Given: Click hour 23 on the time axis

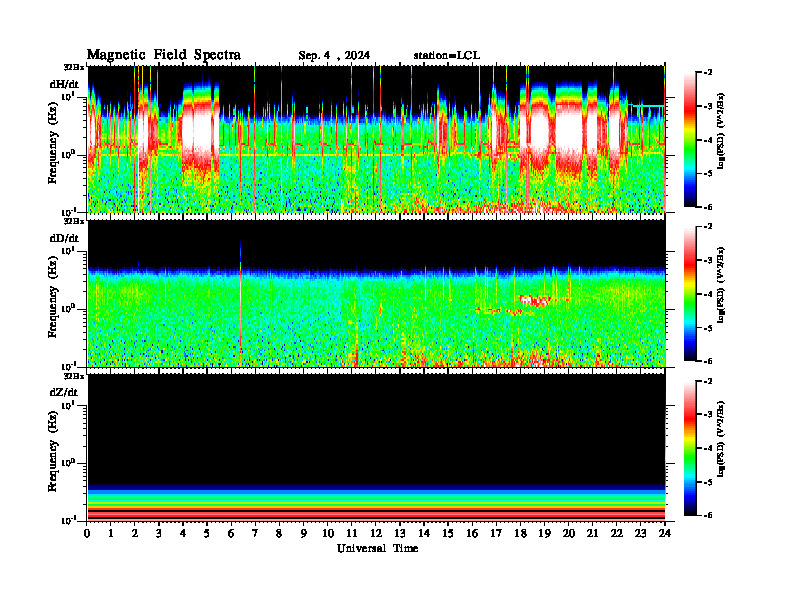Looking at the screenshot, I should pos(640,533).
